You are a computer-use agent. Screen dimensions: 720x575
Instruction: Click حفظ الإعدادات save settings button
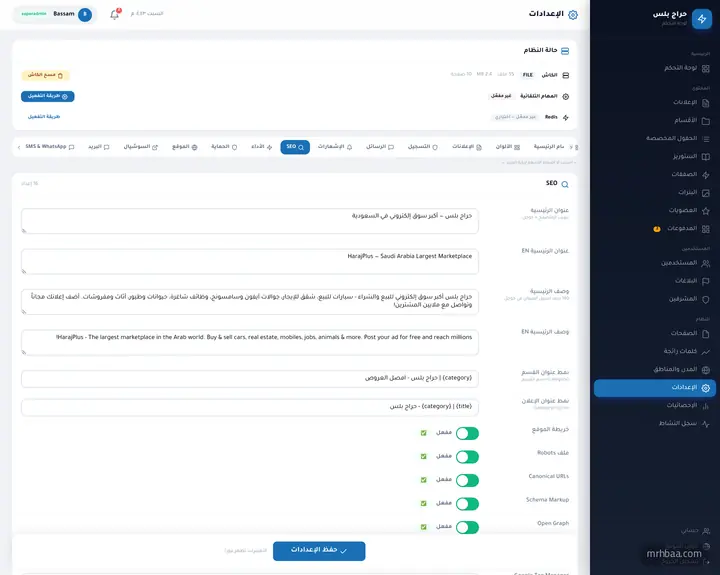coord(319,551)
